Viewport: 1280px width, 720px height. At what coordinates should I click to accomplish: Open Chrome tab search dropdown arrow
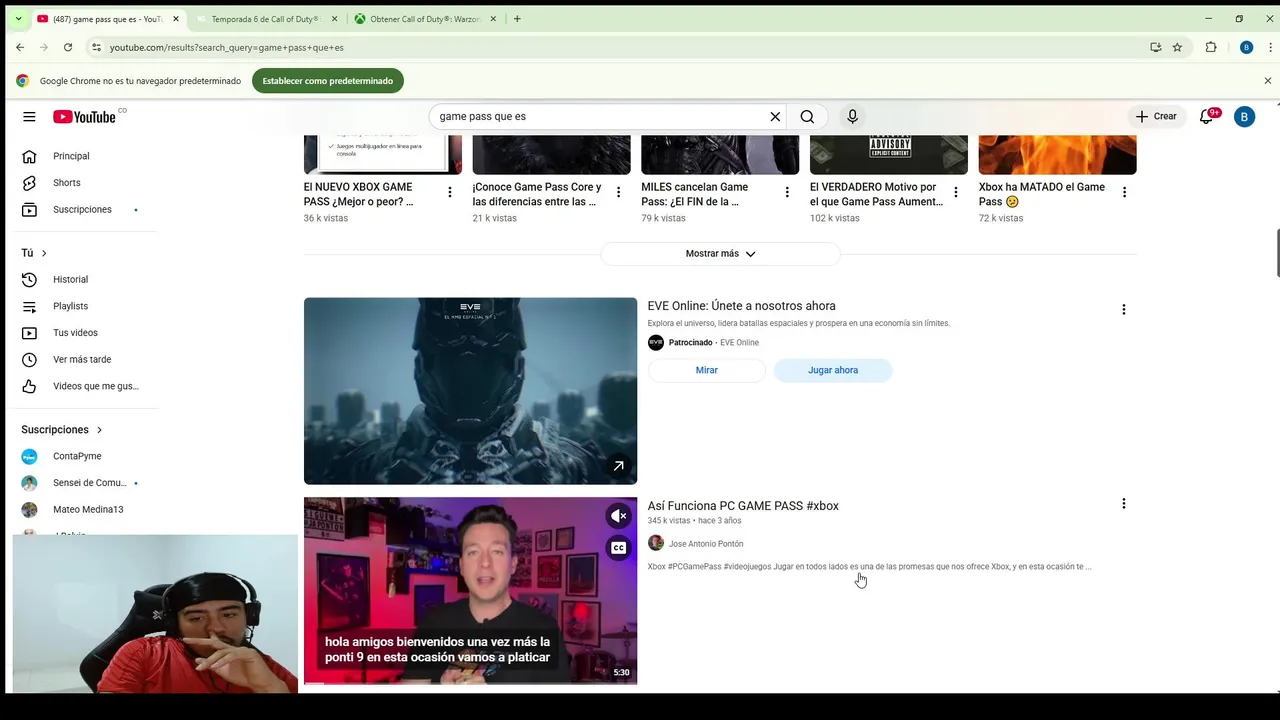tap(18, 19)
